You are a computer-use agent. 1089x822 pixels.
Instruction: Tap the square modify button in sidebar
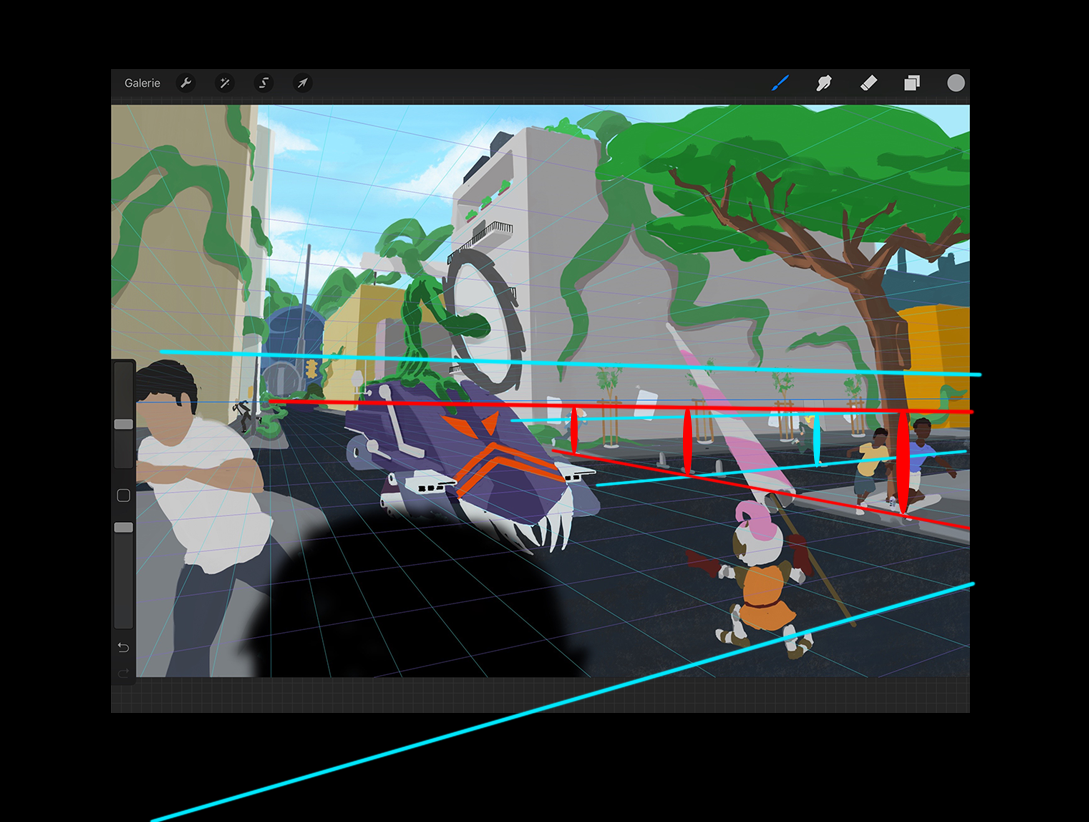pyautogui.click(x=123, y=495)
